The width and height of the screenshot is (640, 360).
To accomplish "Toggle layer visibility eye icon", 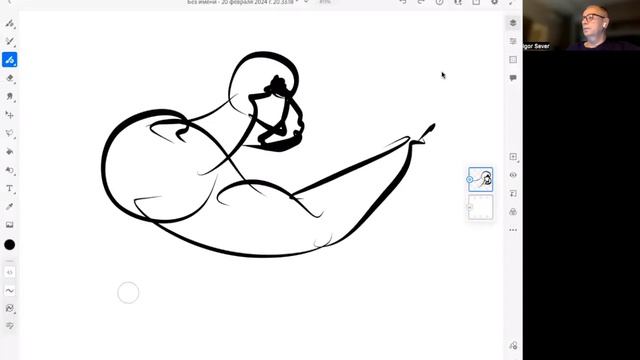I will click(x=513, y=175).
